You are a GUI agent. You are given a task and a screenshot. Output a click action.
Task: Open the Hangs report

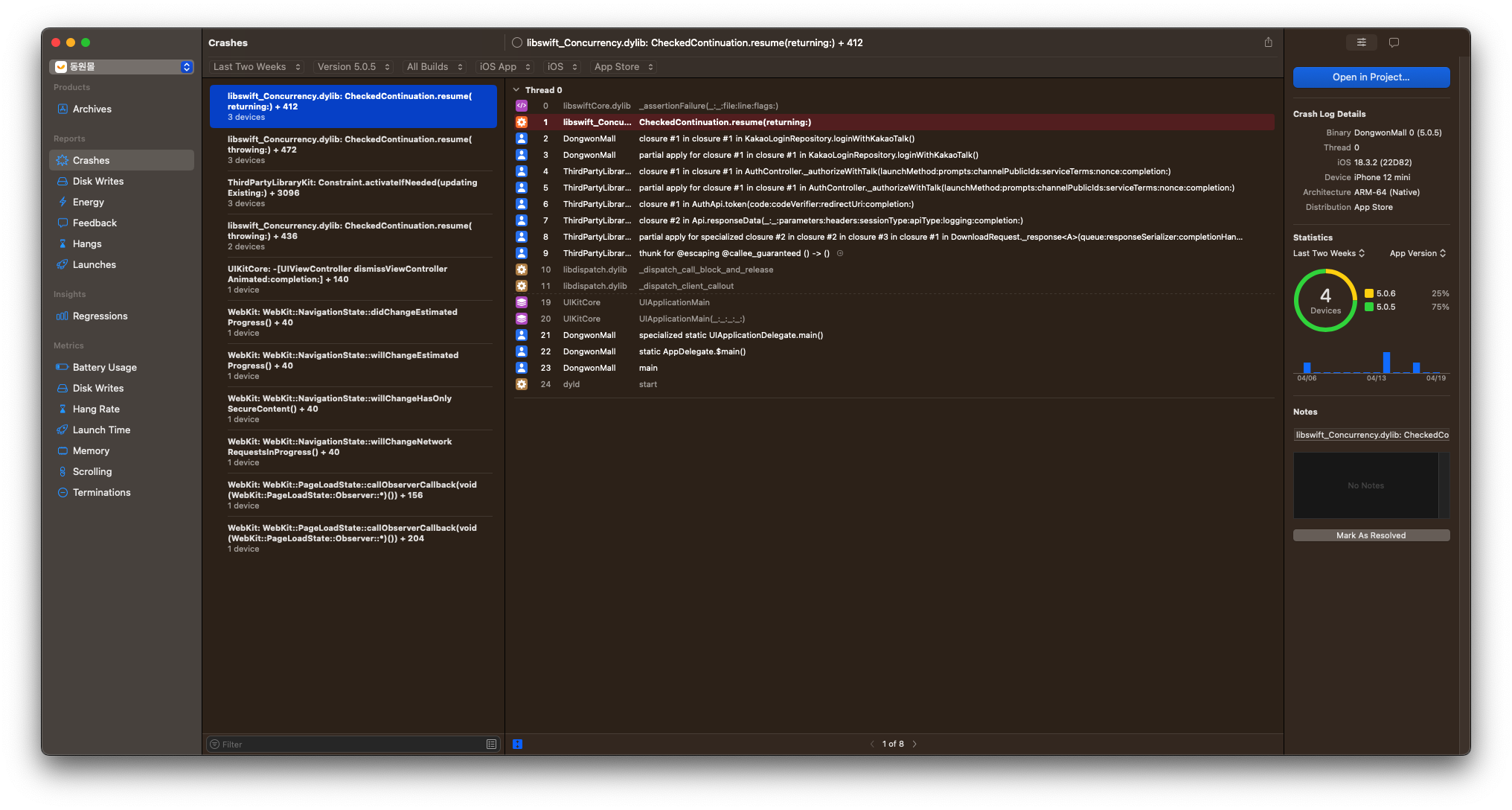click(86, 243)
